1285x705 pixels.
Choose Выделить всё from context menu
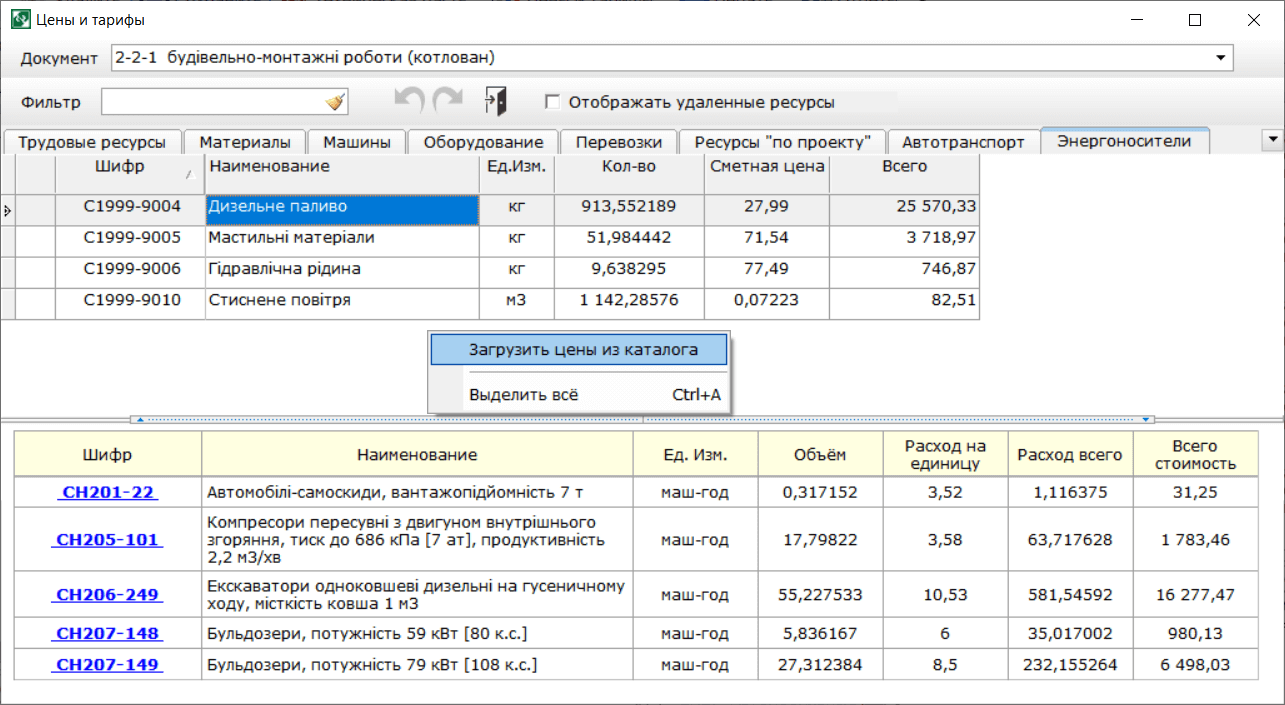click(x=523, y=395)
